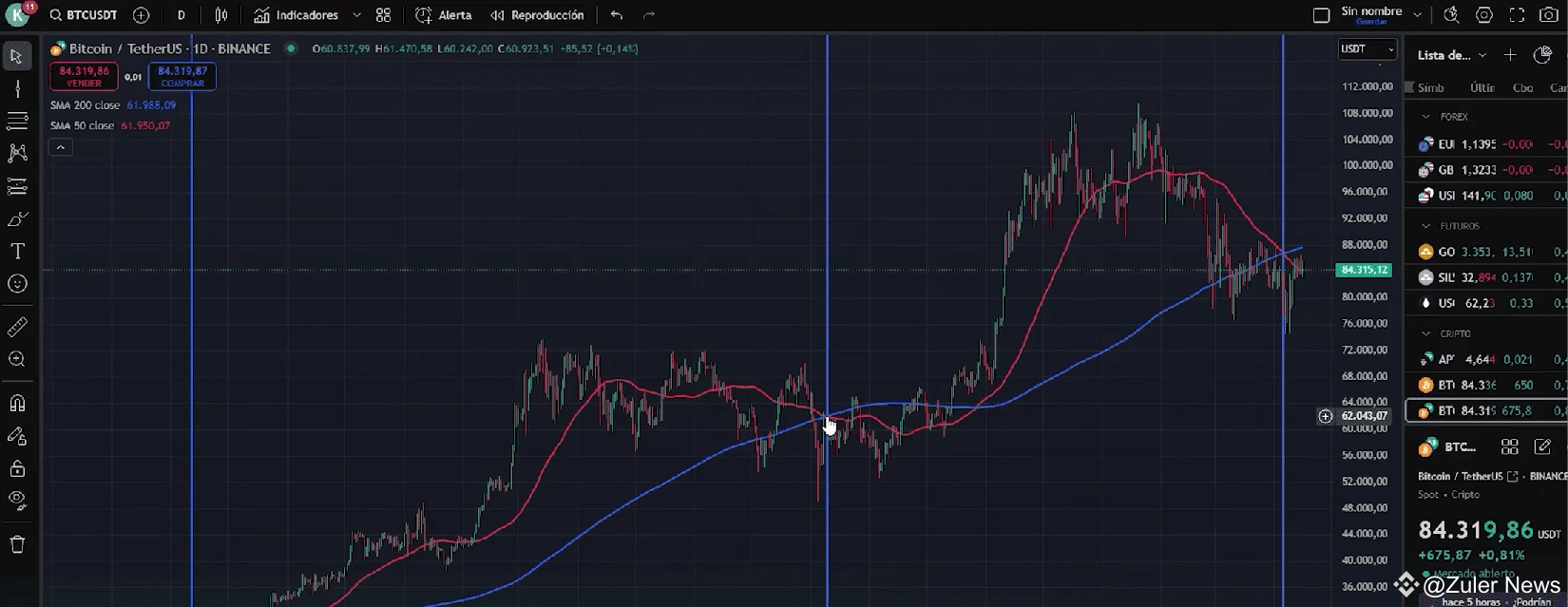Open the forecasting and measurement tools

coord(17,187)
